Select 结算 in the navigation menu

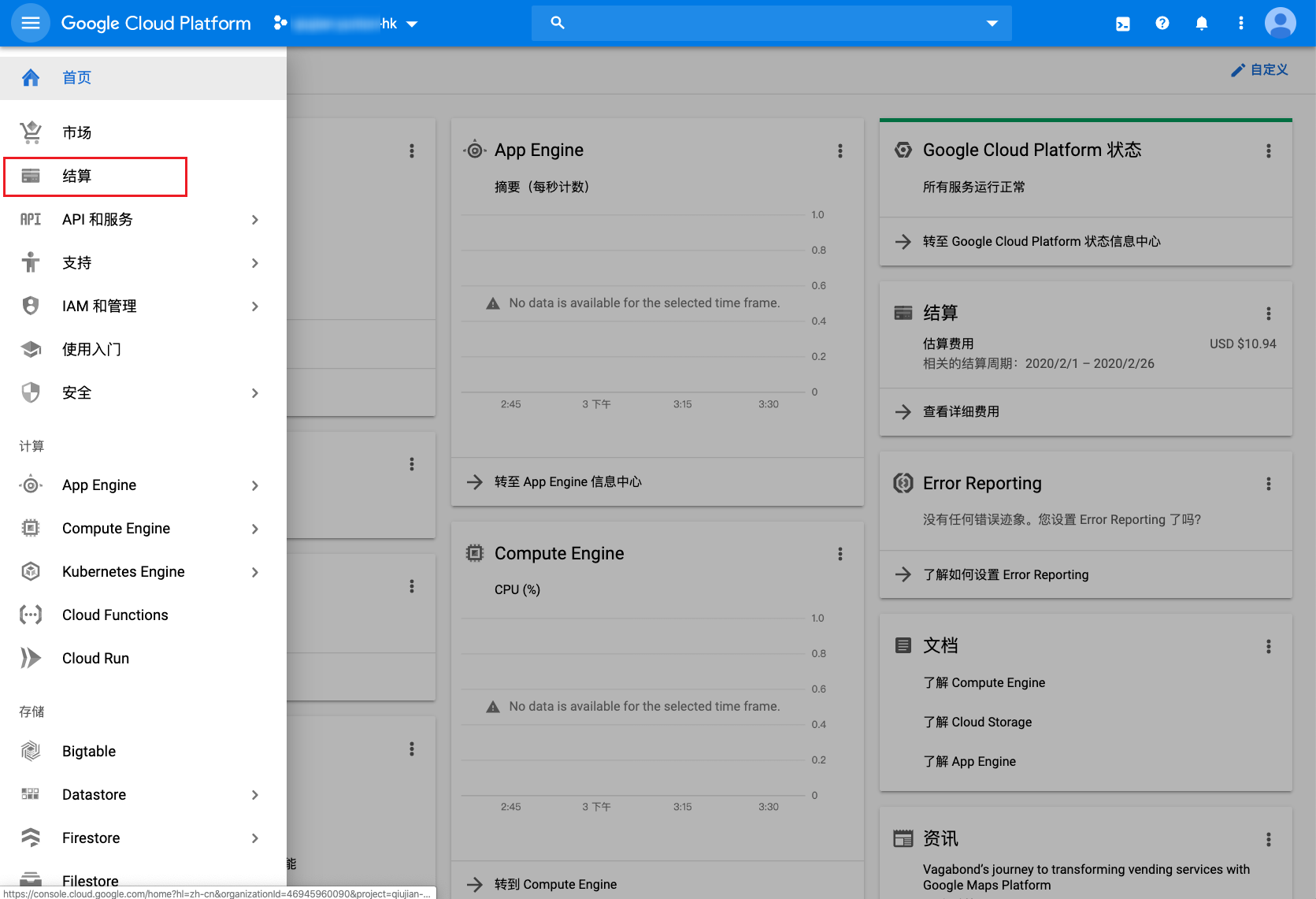tap(77, 176)
